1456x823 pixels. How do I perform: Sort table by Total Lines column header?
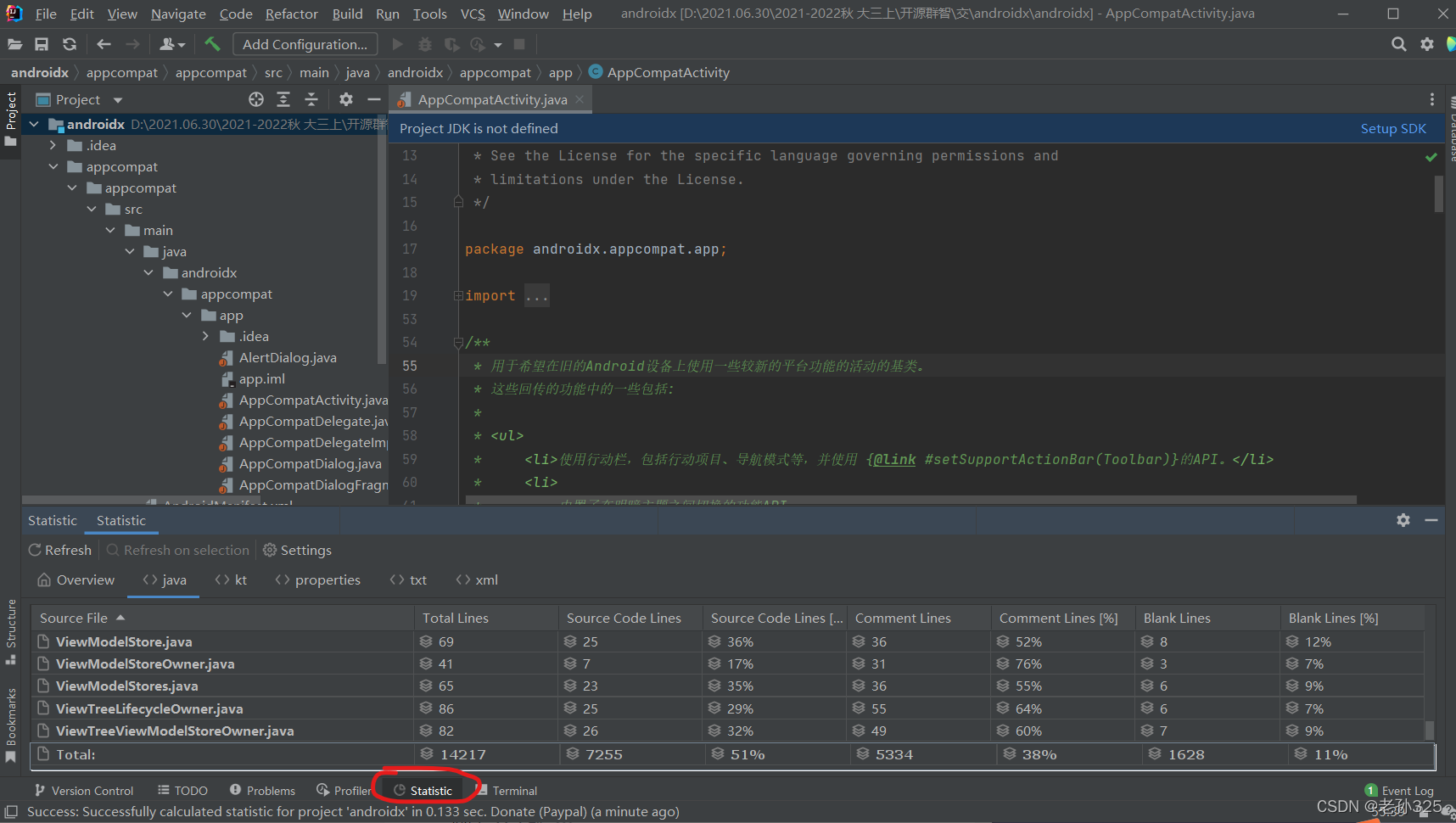tap(487, 618)
